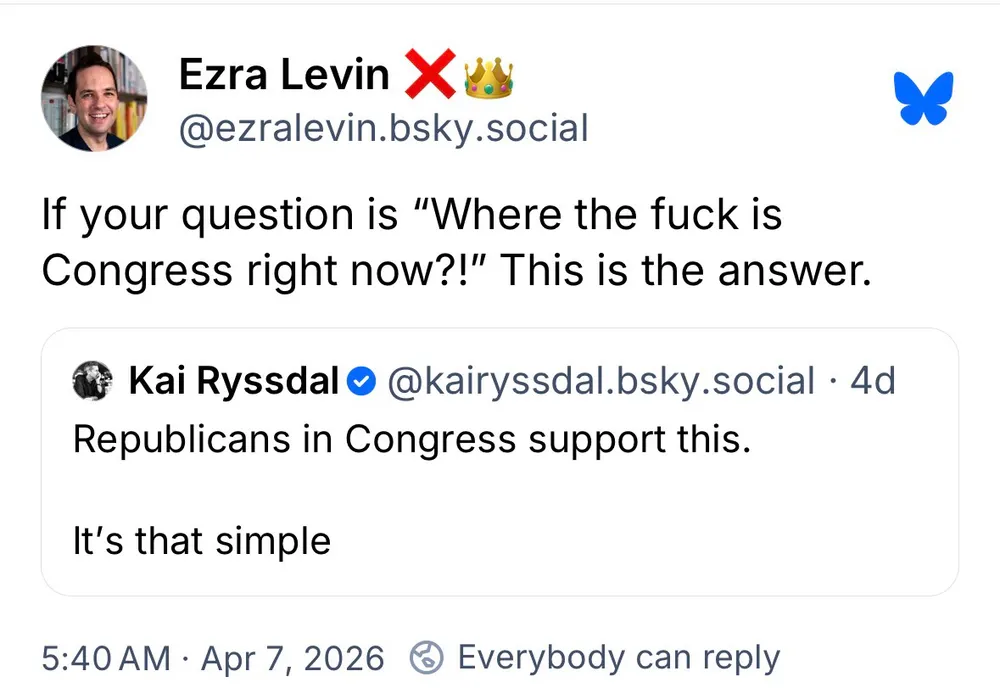Click the crown emoji next to the name
Viewport: 1000px width, 700px height.
[x=489, y=76]
